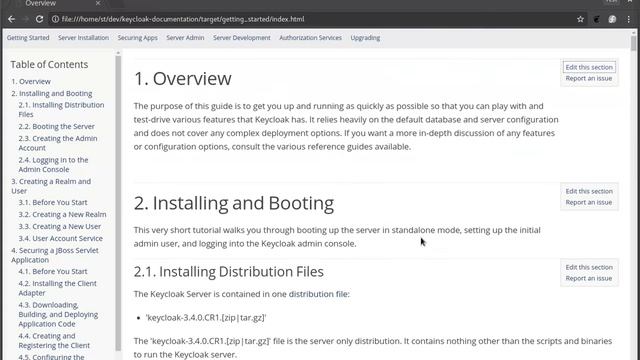Click the 1. Overview main heading

(x=182, y=78)
